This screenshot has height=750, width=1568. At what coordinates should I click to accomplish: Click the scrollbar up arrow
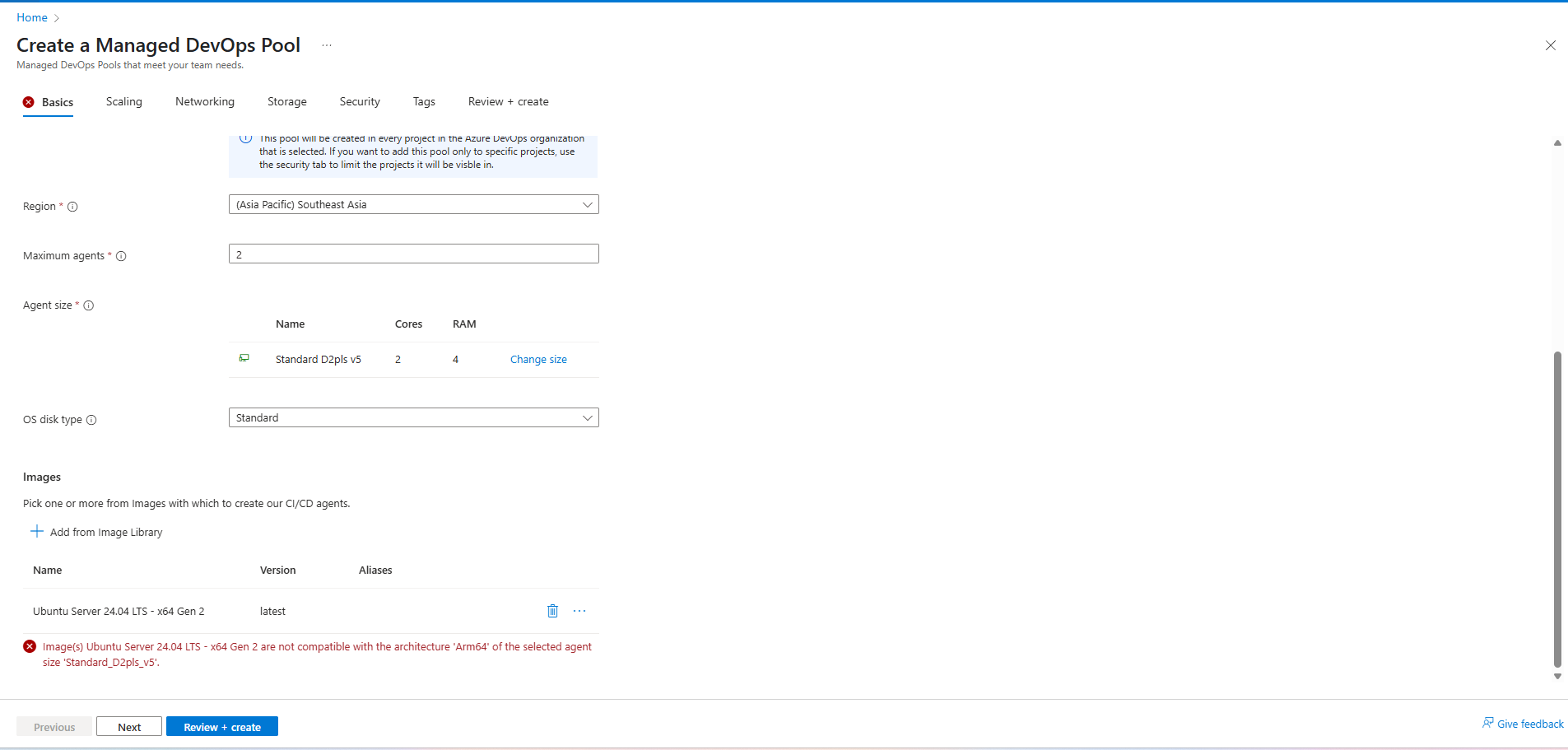1557,143
